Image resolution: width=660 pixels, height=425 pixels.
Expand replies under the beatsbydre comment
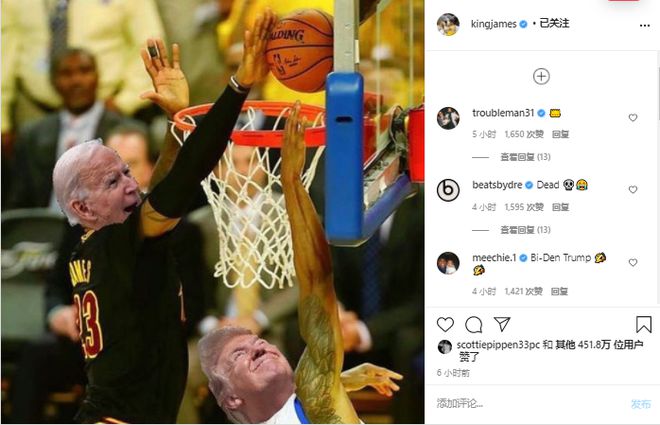[525, 230]
